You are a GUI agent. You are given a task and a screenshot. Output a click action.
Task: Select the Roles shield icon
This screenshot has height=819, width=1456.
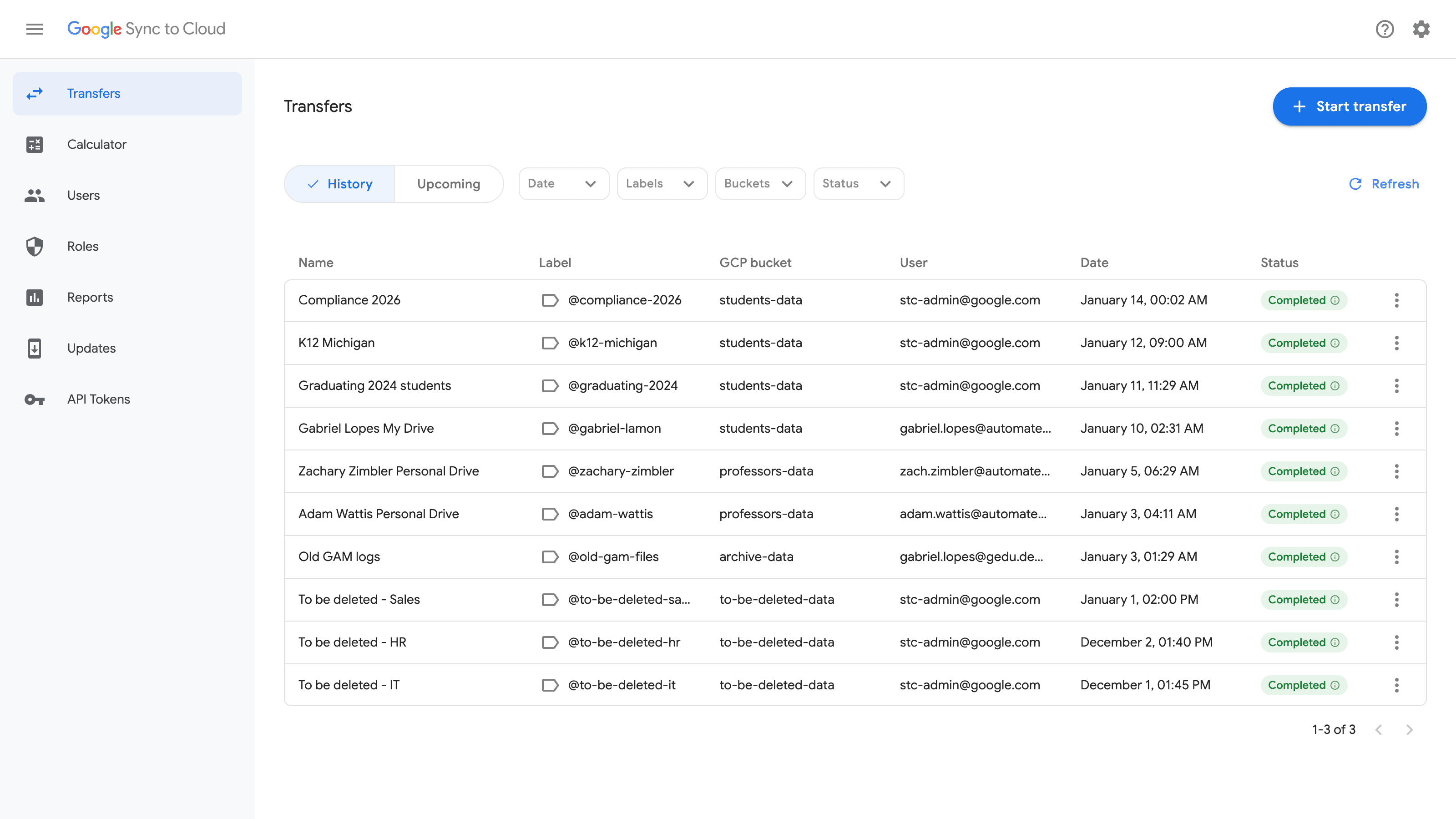click(x=35, y=246)
